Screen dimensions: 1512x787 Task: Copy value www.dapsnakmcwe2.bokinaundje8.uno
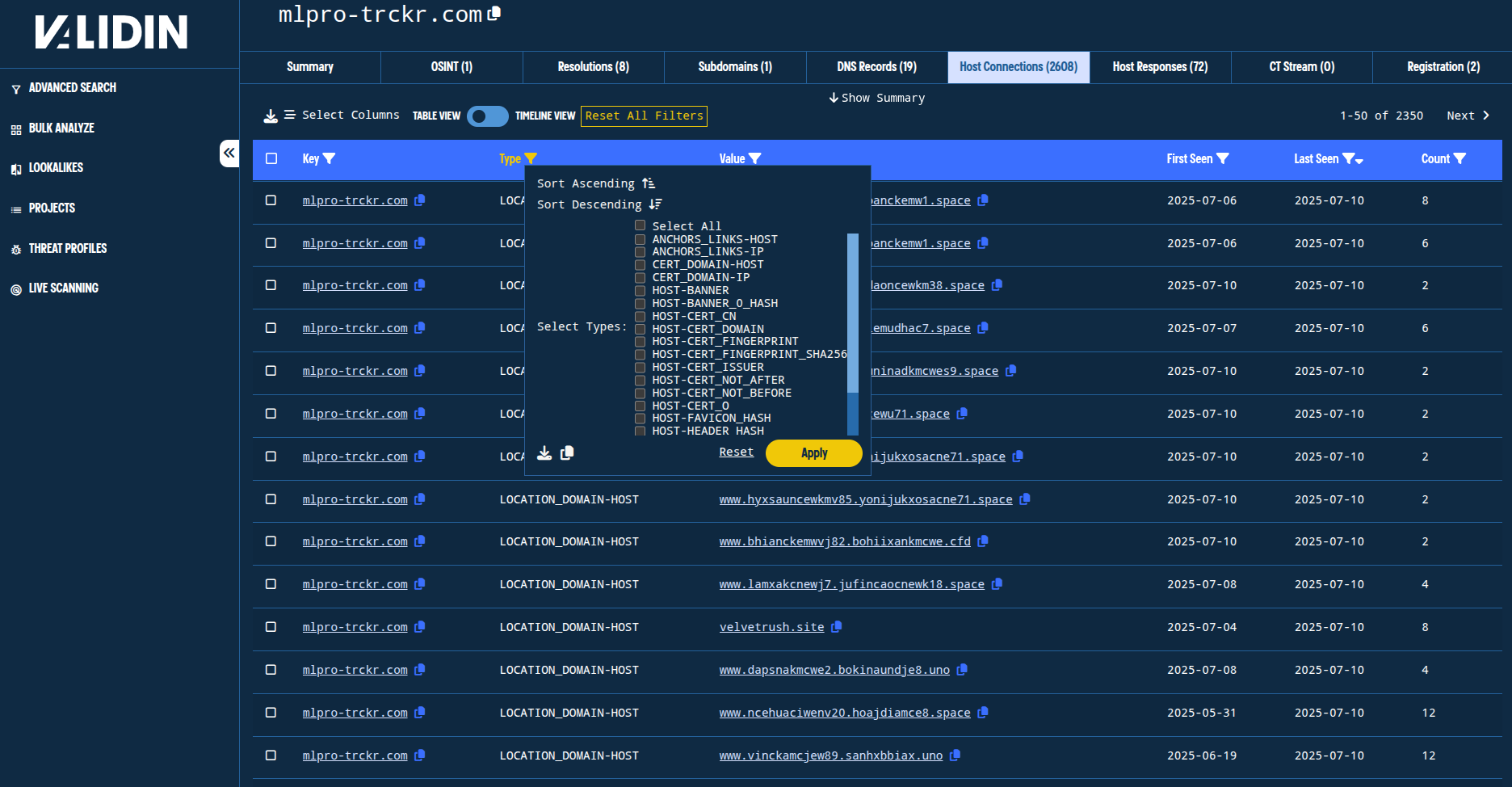[x=962, y=670]
